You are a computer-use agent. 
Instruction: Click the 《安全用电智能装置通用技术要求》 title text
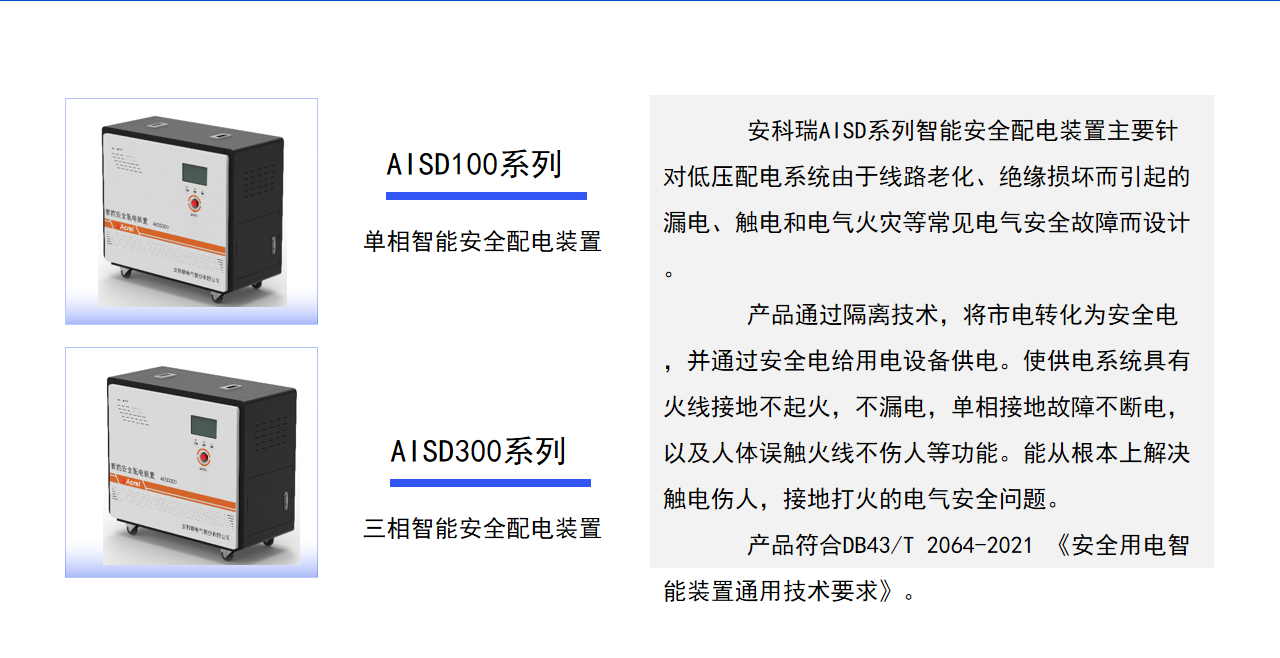927,569
